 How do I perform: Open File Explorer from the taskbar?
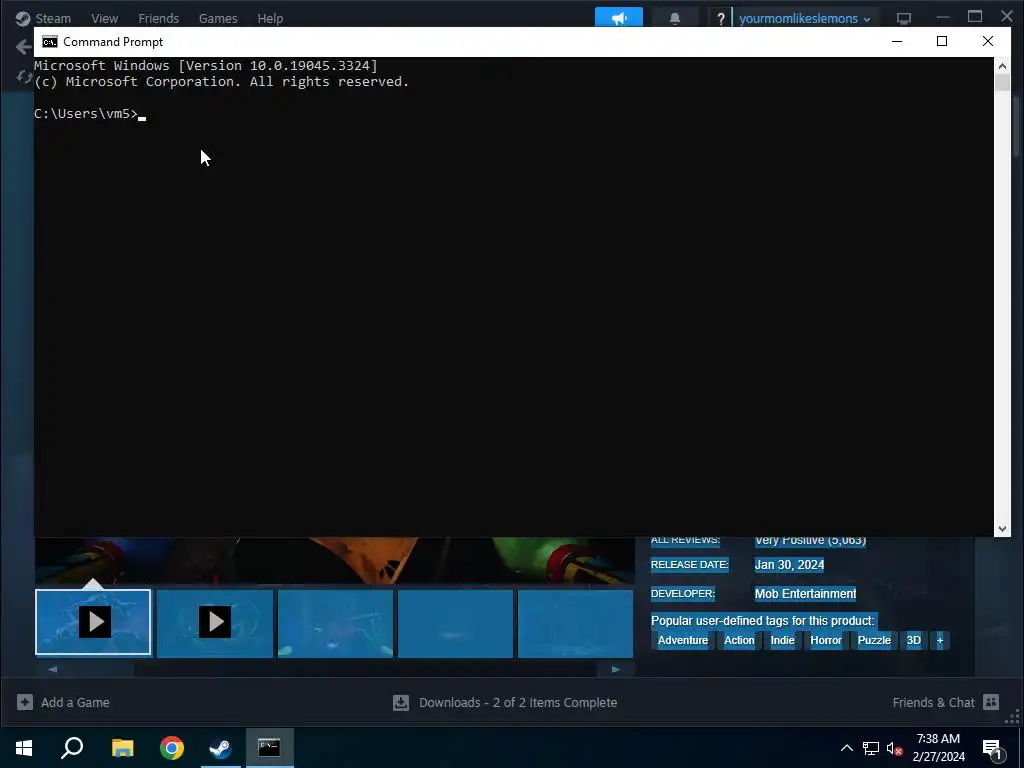pyautogui.click(x=122, y=748)
